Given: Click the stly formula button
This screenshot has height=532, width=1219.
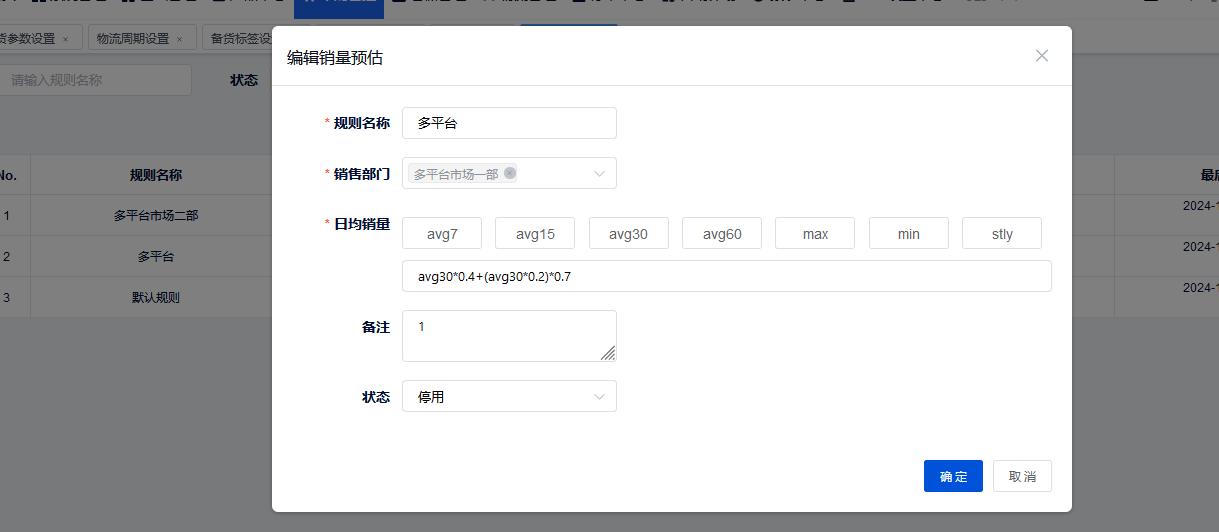Looking at the screenshot, I should [x=1002, y=234].
